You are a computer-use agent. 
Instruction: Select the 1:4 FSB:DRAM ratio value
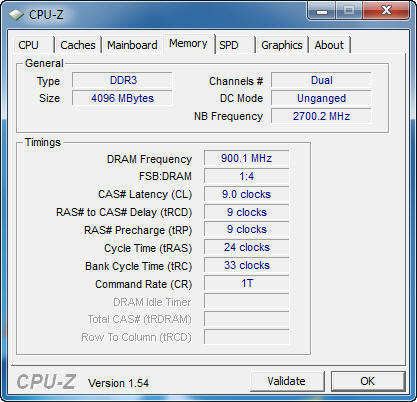247,176
